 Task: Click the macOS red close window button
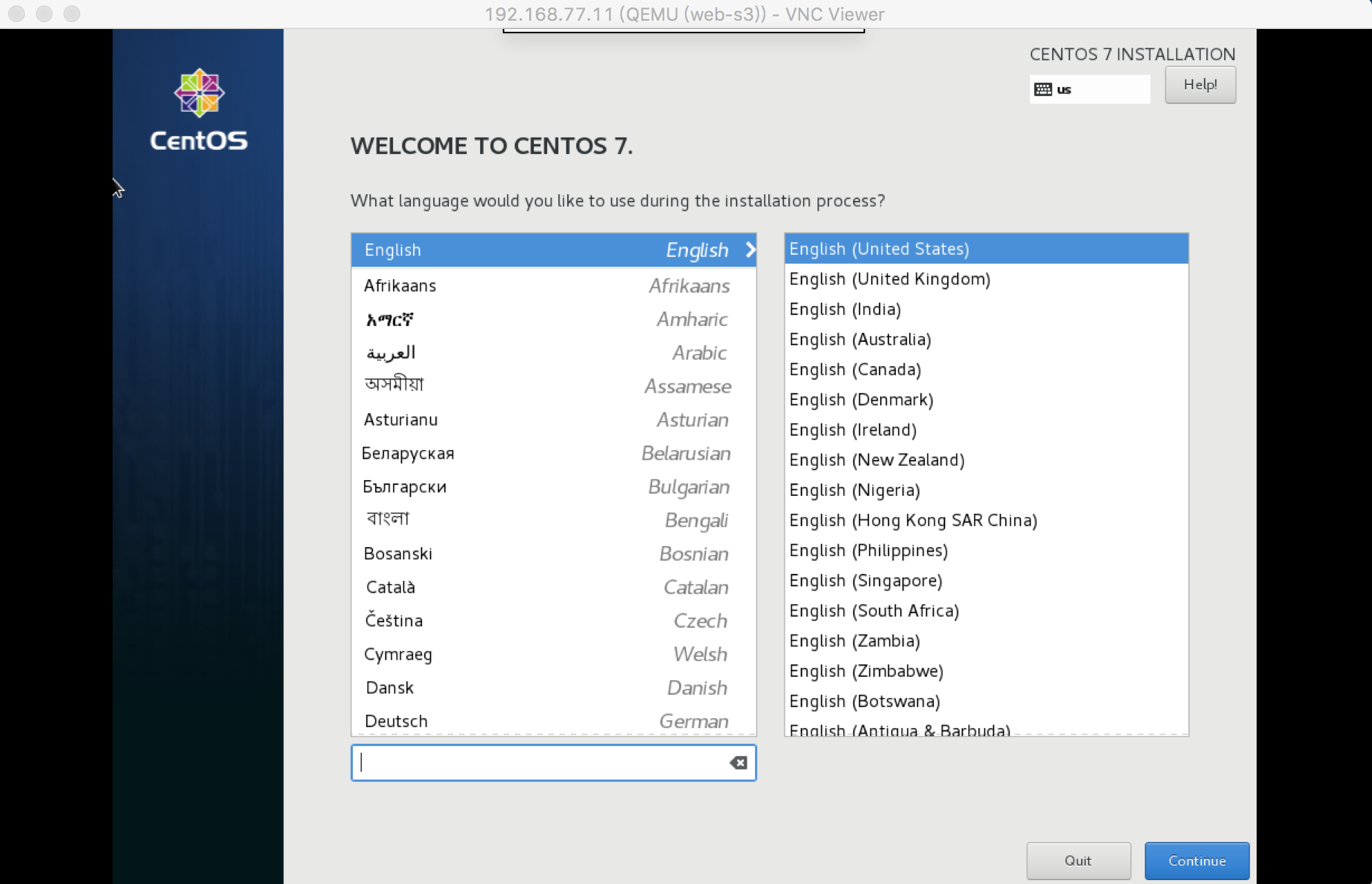pos(17,14)
